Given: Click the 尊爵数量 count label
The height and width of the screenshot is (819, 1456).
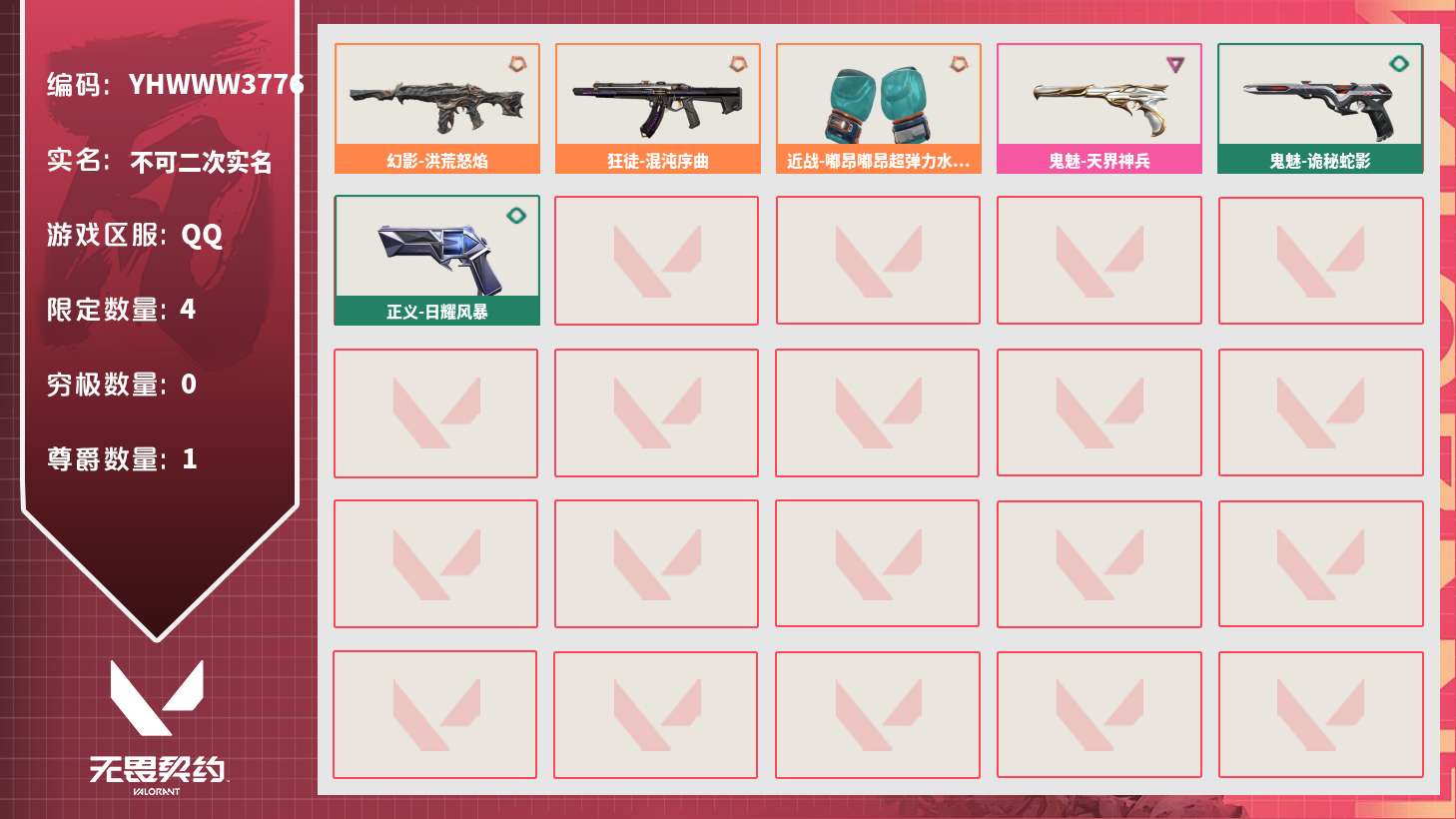Looking at the screenshot, I should [122, 459].
